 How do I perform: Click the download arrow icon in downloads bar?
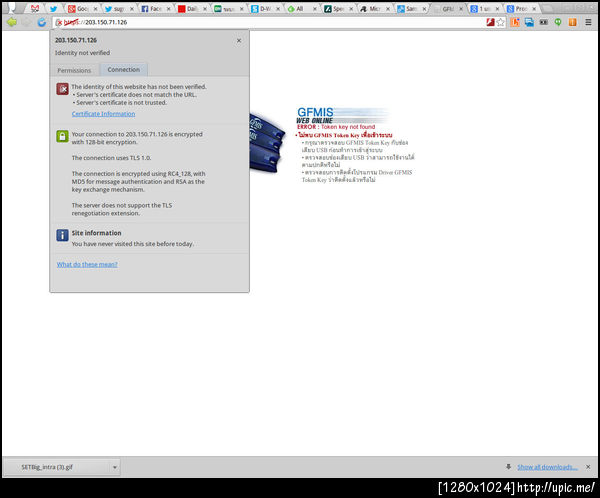[x=509, y=467]
